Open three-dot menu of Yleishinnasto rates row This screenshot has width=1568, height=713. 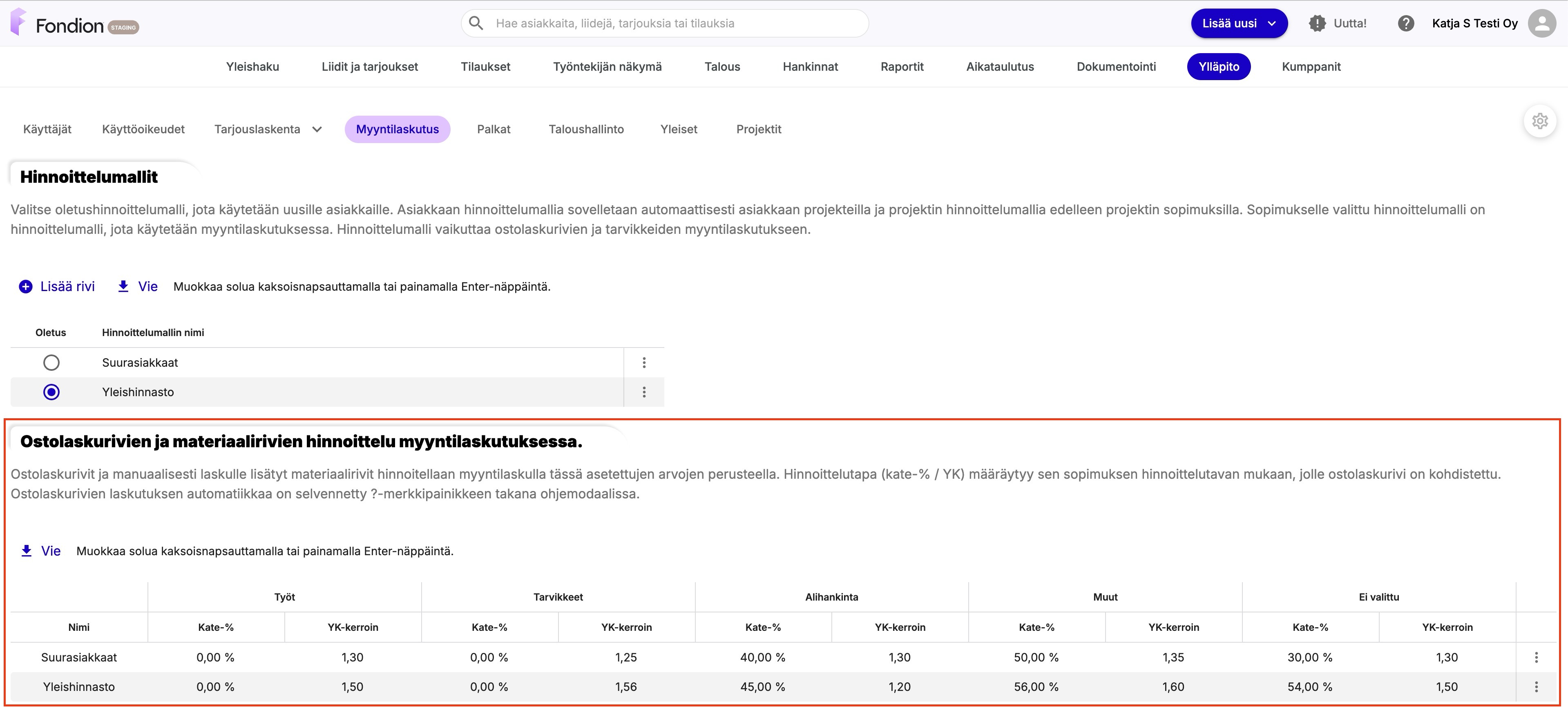pos(1536,686)
